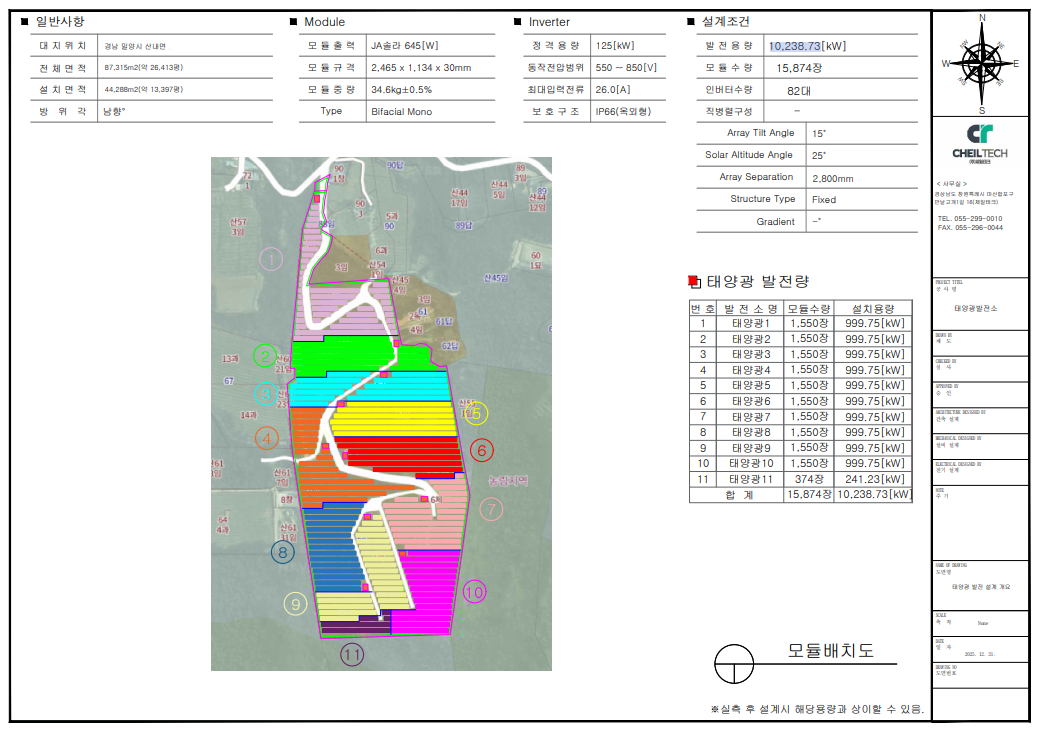Screen dimensions: 1038x731
Task: Click the 모듈배치도 drawing title text
Action: click(830, 651)
